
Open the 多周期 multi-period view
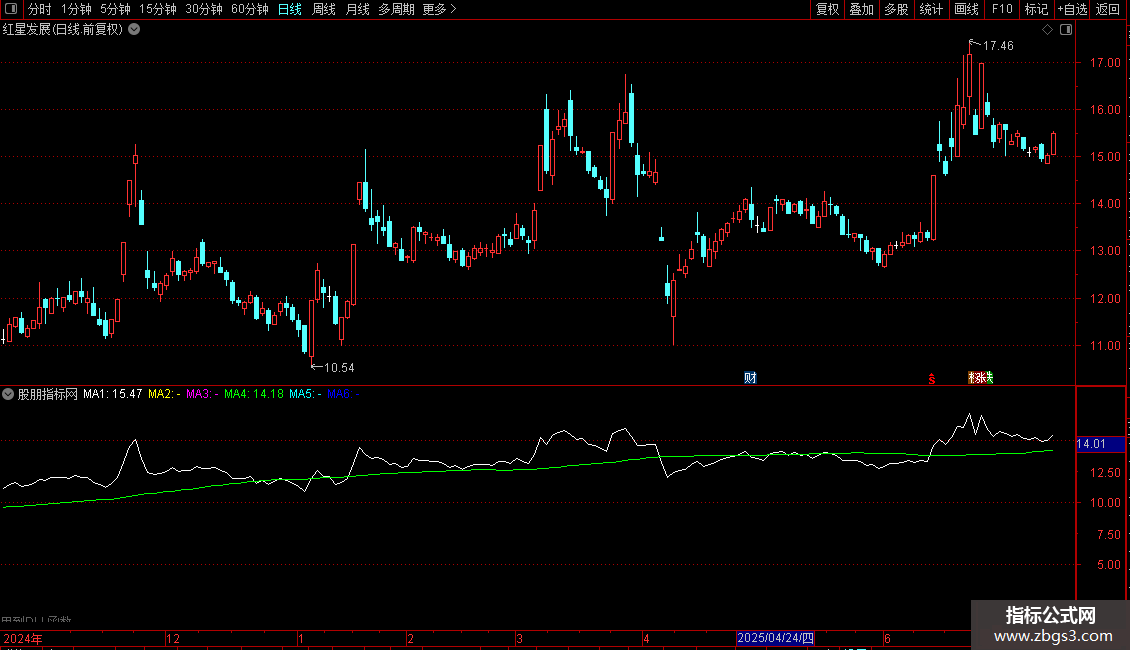396,9
